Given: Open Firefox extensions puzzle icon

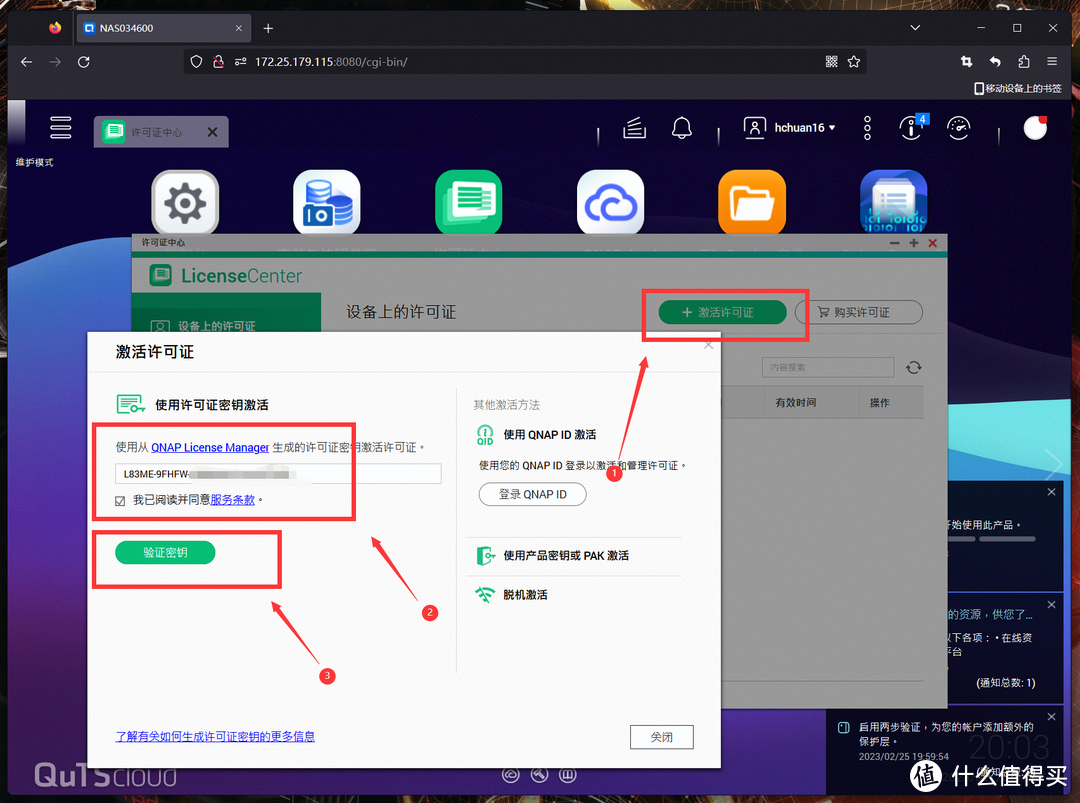Looking at the screenshot, I should [x=1024, y=62].
